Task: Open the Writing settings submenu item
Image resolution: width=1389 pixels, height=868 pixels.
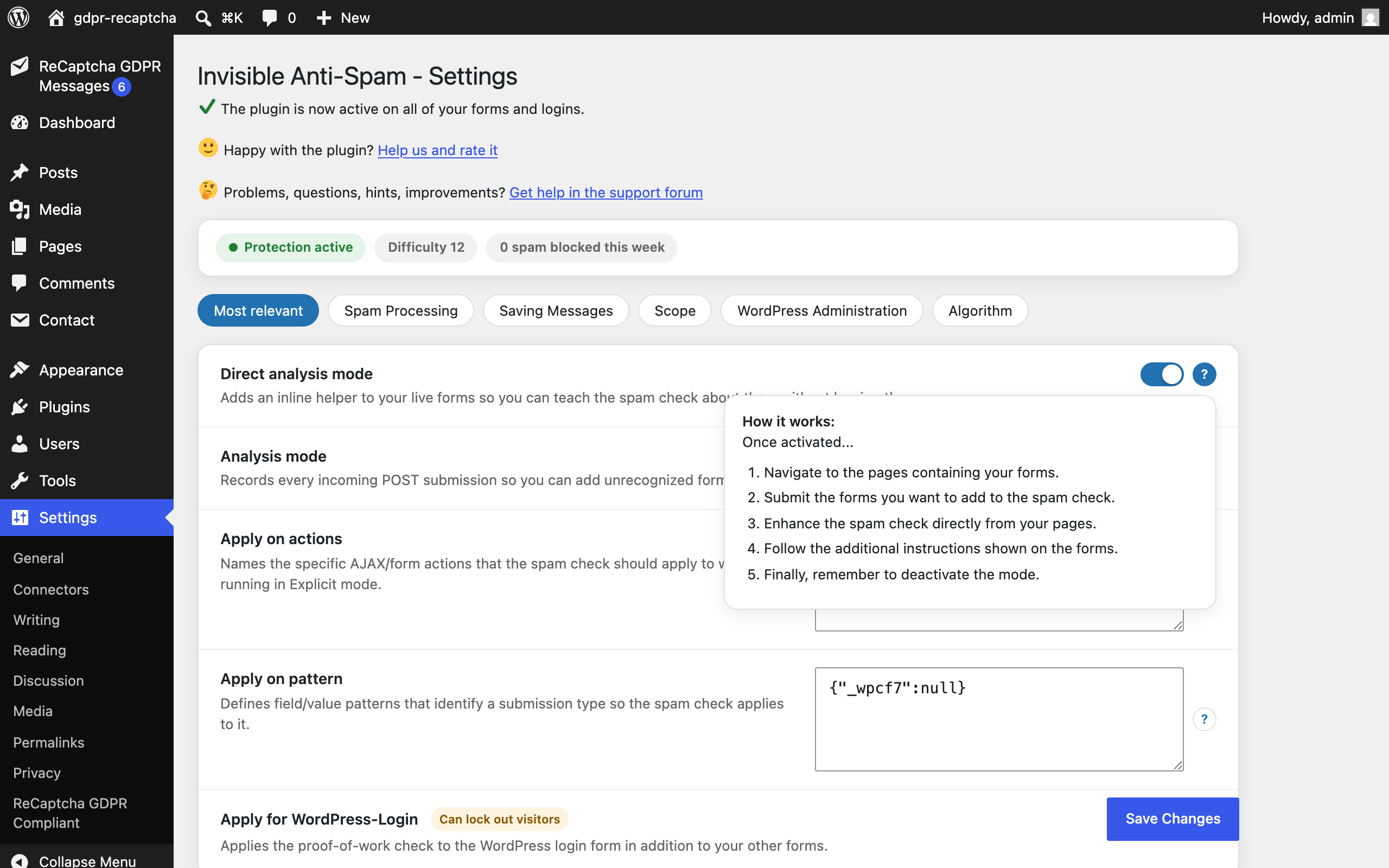Action: (36, 620)
